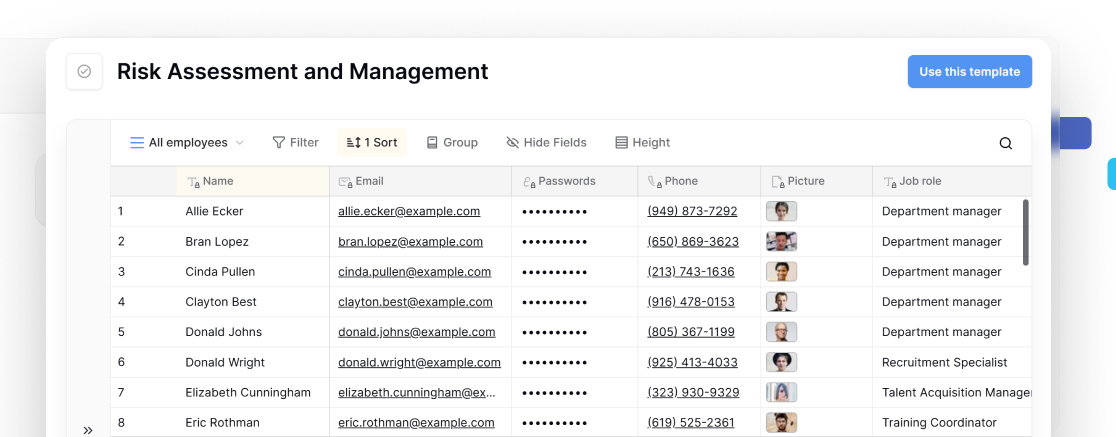This screenshot has height=437, width=1116.
Task: Open Cinda Pullen's picture thumbnail
Action: (781, 272)
